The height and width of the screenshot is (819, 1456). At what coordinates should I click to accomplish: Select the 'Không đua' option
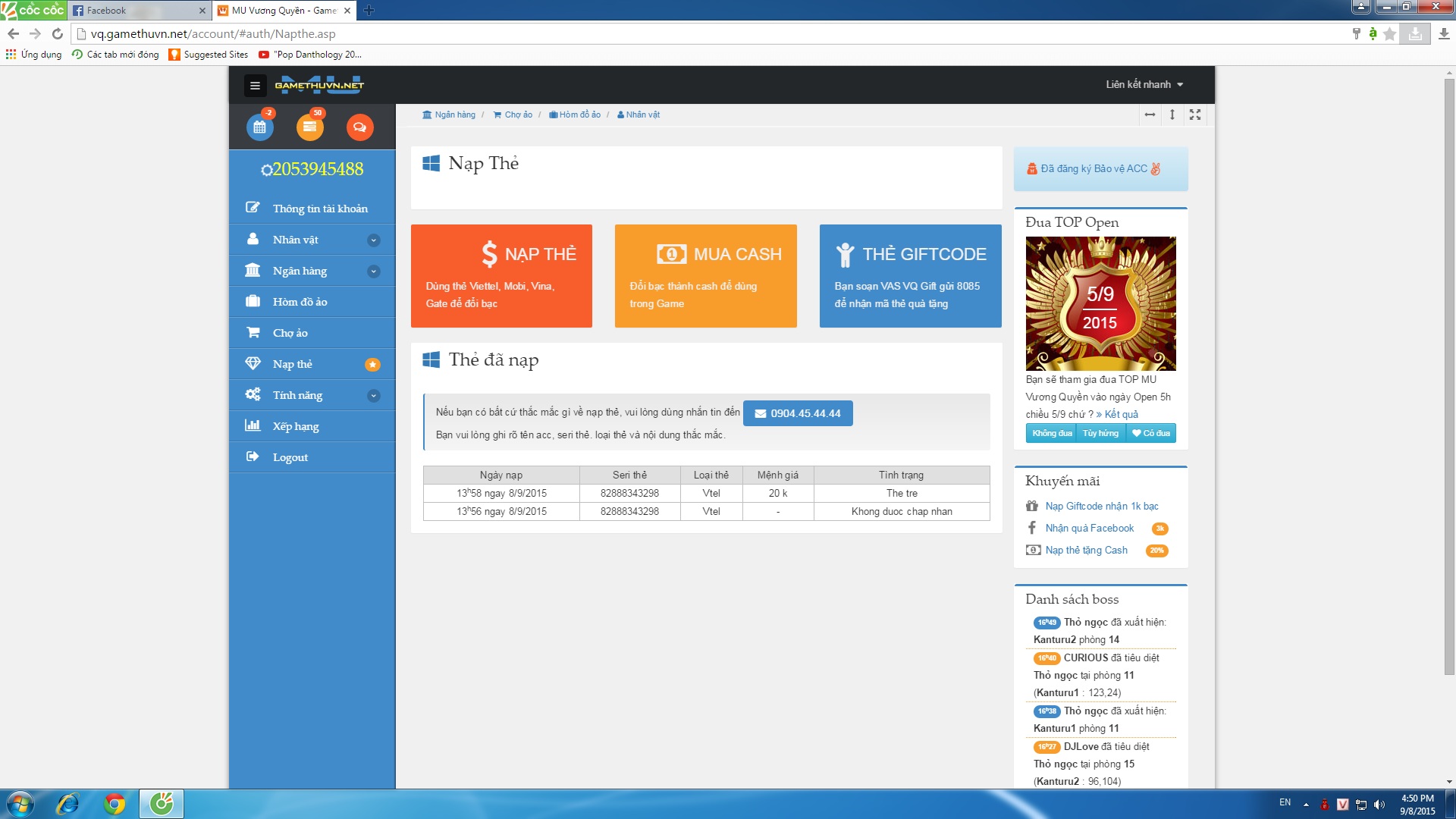(x=1052, y=433)
